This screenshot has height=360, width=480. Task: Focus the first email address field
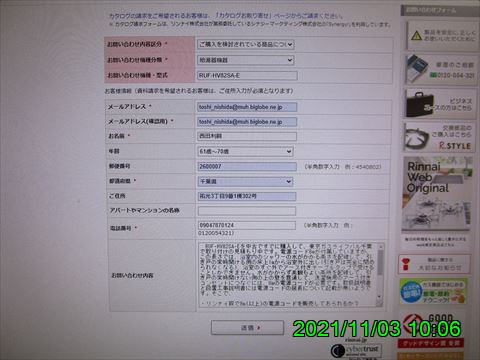[247, 107]
